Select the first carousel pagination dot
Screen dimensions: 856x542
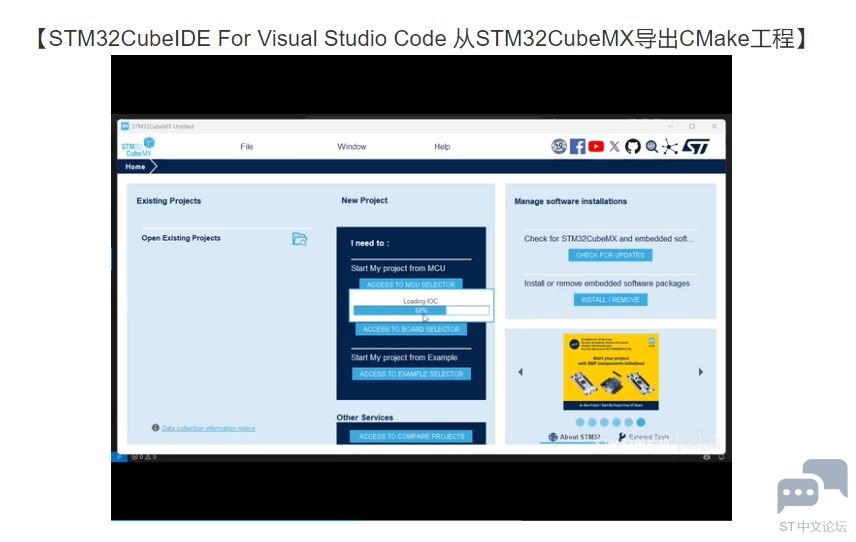[580, 422]
